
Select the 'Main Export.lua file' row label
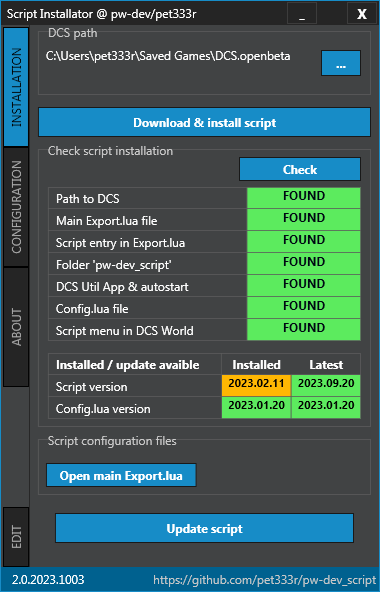107,220
